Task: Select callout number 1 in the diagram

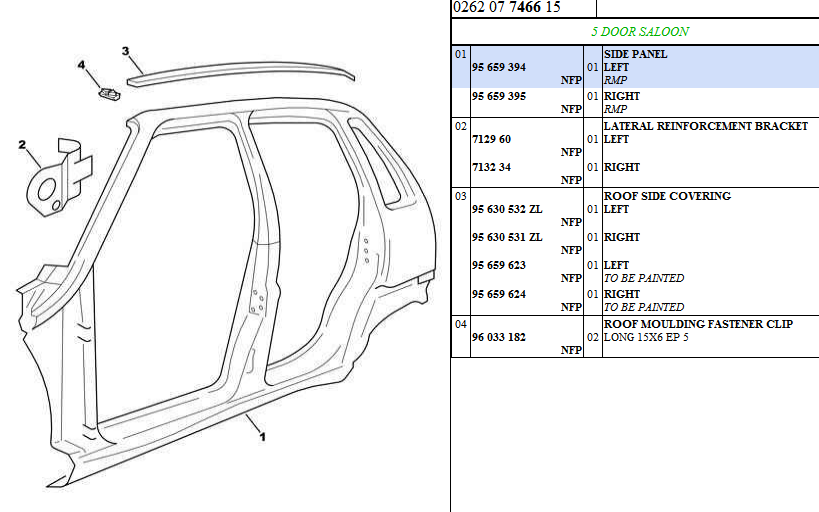Action: pos(262,436)
